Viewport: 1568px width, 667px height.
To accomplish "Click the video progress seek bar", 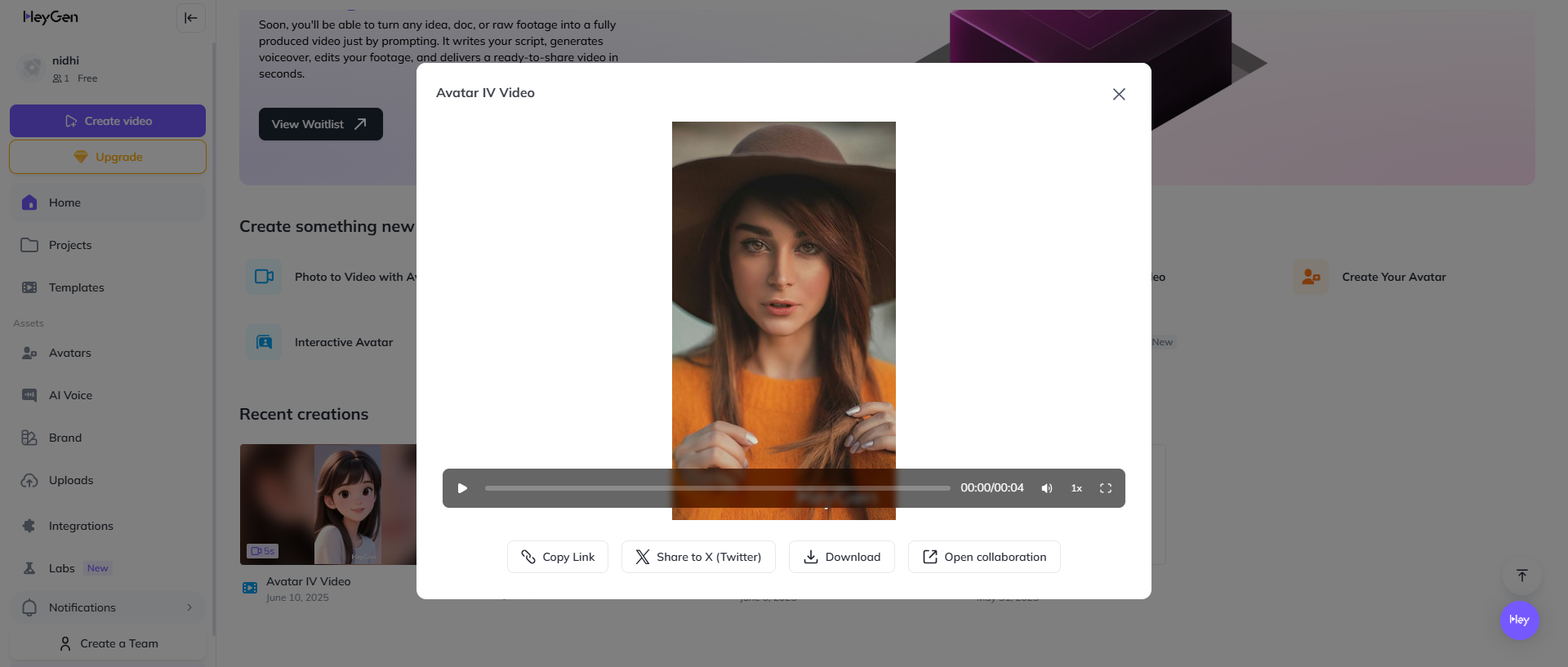I will pos(717,488).
